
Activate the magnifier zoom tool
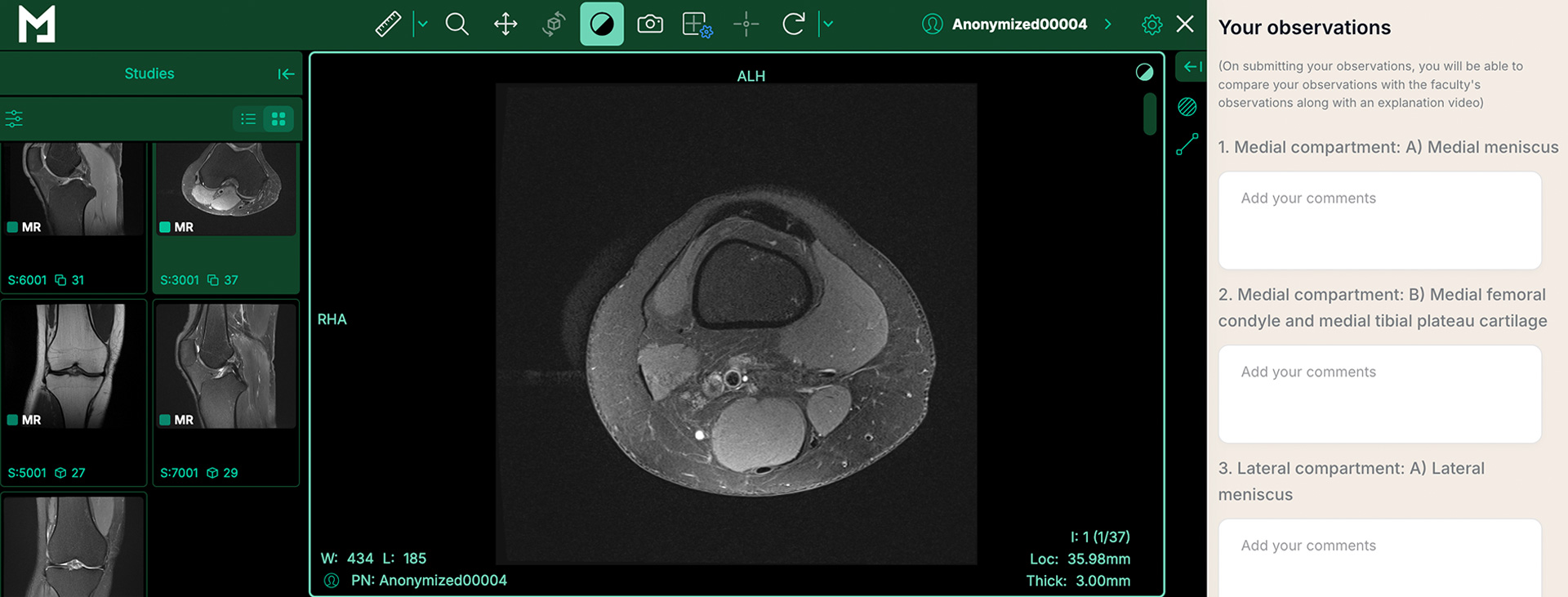point(457,25)
